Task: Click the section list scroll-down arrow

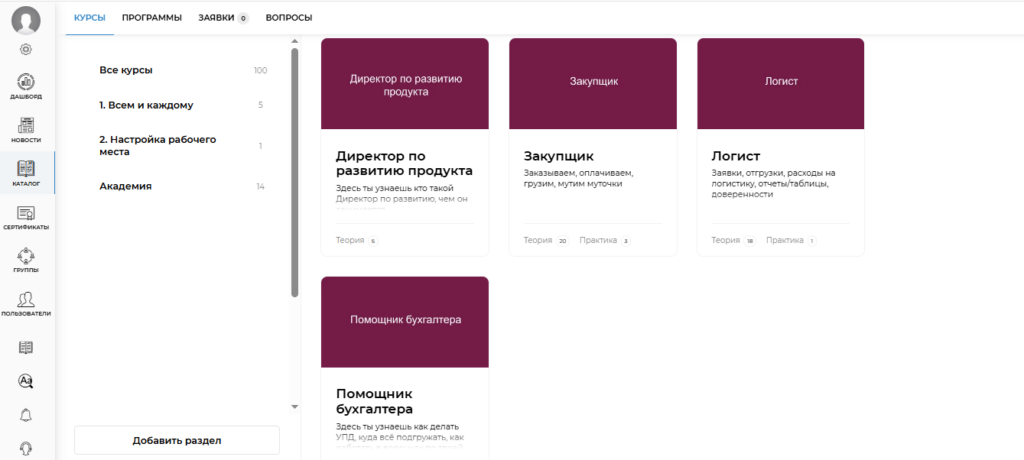Action: click(295, 407)
